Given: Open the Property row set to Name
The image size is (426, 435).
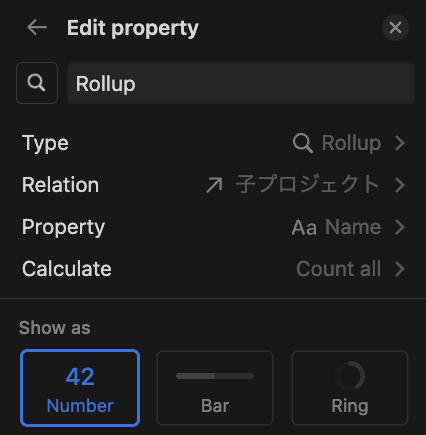Looking at the screenshot, I should pos(213,227).
